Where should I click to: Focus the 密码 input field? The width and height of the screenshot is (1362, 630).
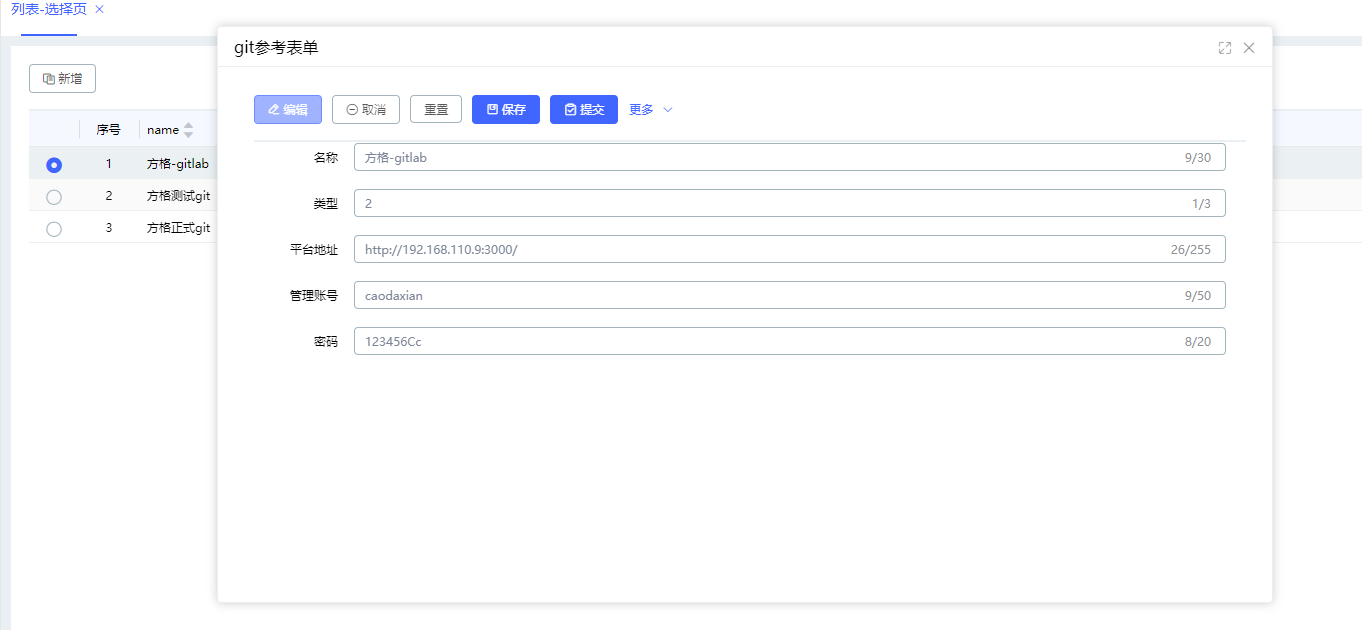click(790, 341)
